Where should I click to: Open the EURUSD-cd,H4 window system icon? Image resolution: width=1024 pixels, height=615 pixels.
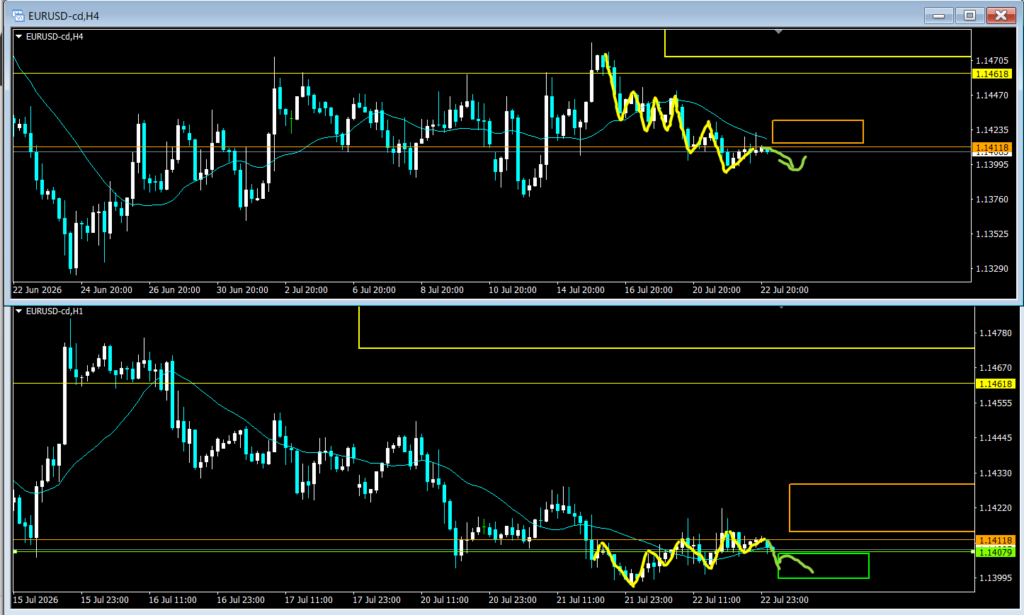pyautogui.click(x=18, y=15)
